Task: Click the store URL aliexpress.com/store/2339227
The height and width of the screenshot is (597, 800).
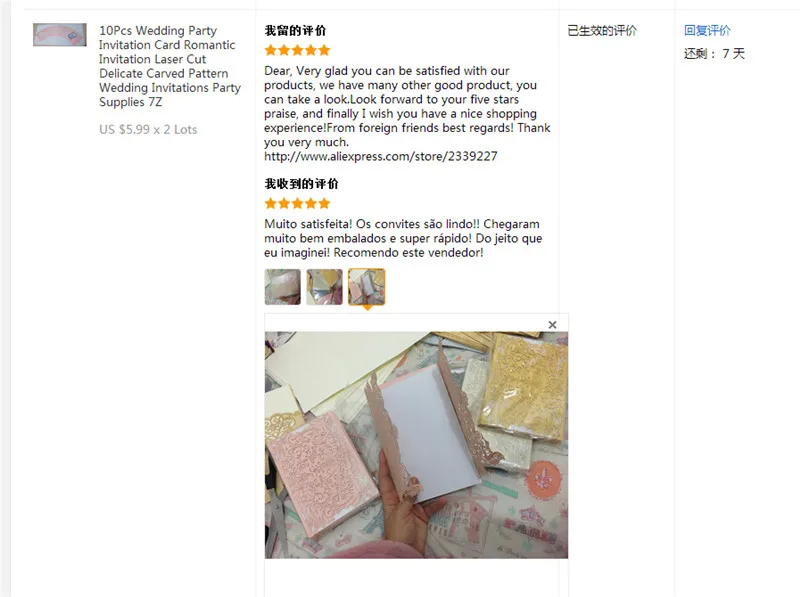Action: coord(381,157)
